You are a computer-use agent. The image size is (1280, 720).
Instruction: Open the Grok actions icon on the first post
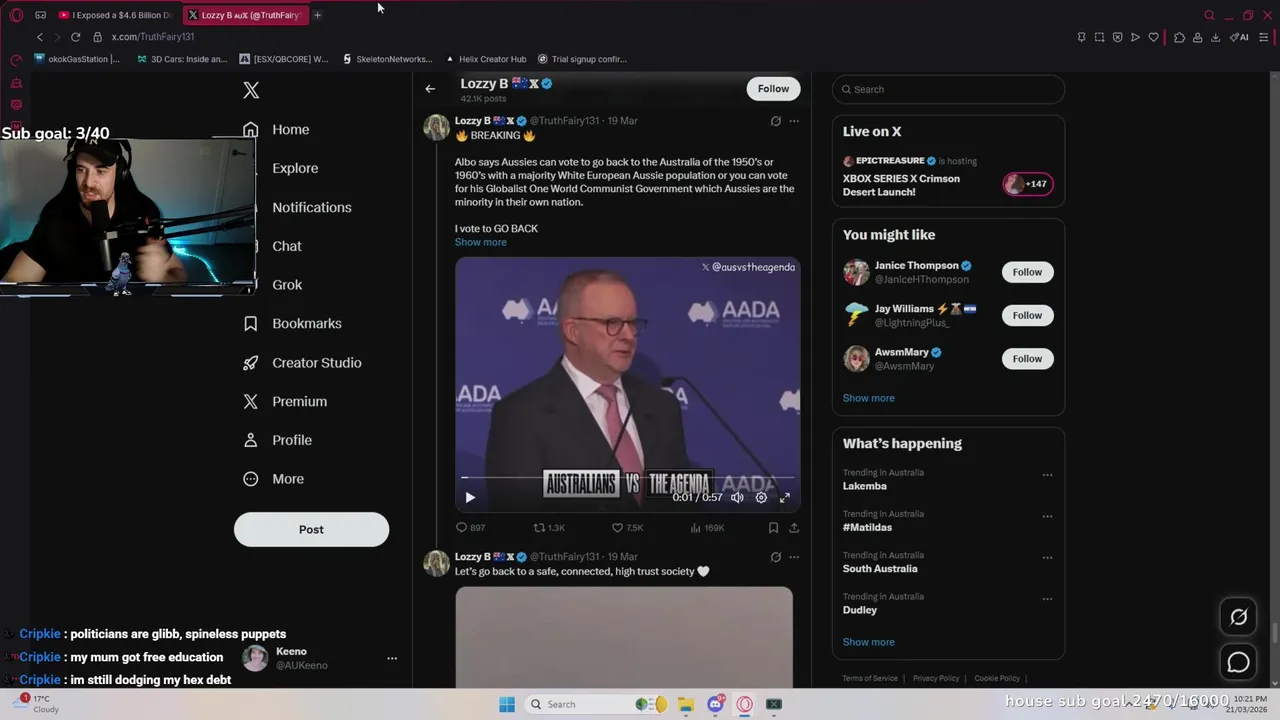[x=775, y=121]
